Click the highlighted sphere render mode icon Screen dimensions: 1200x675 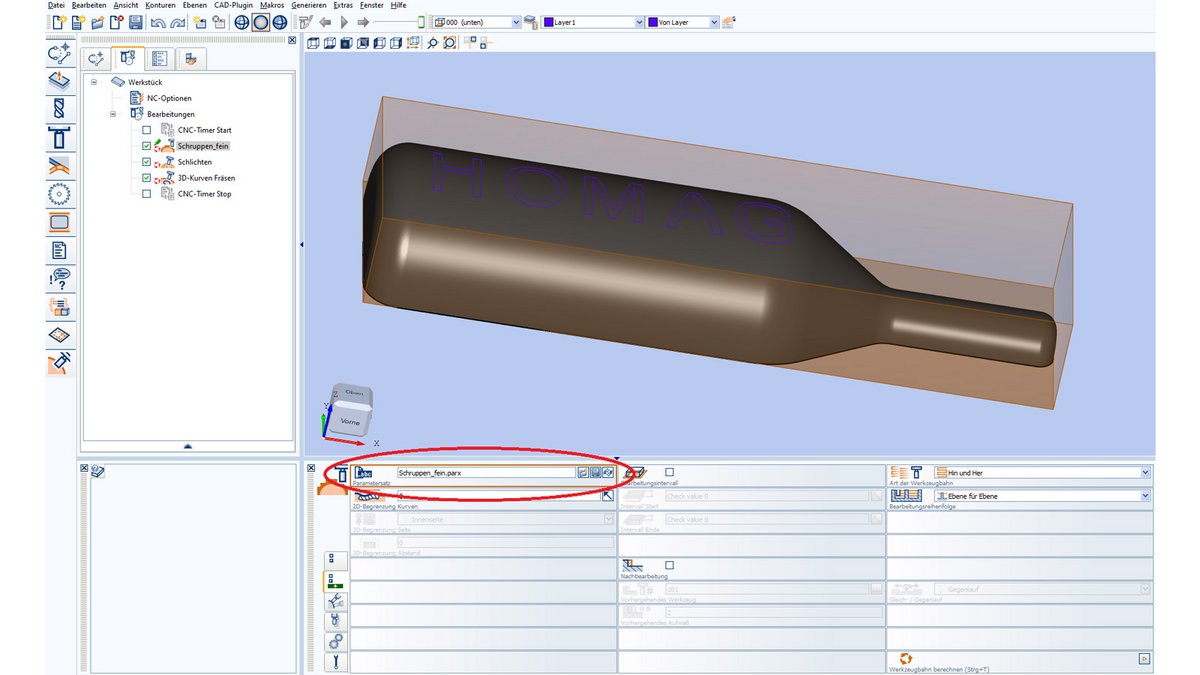pos(260,21)
